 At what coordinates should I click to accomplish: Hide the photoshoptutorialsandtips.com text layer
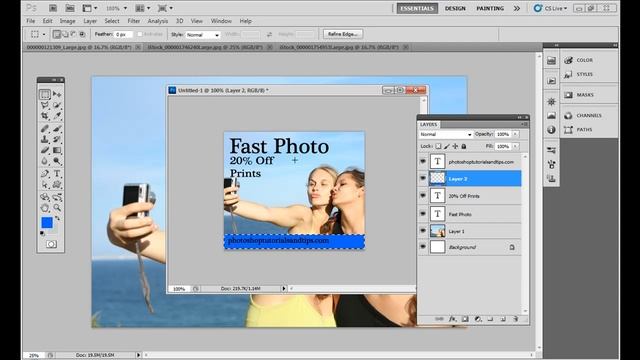pyautogui.click(x=423, y=162)
